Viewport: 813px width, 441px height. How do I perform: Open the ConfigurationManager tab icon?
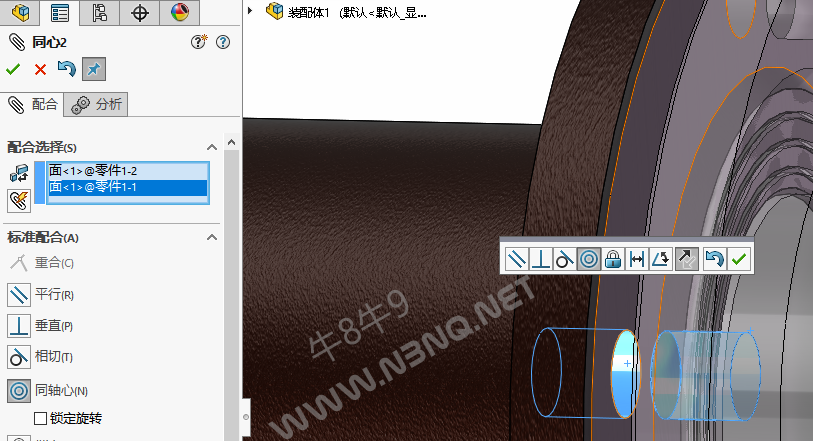pos(99,13)
